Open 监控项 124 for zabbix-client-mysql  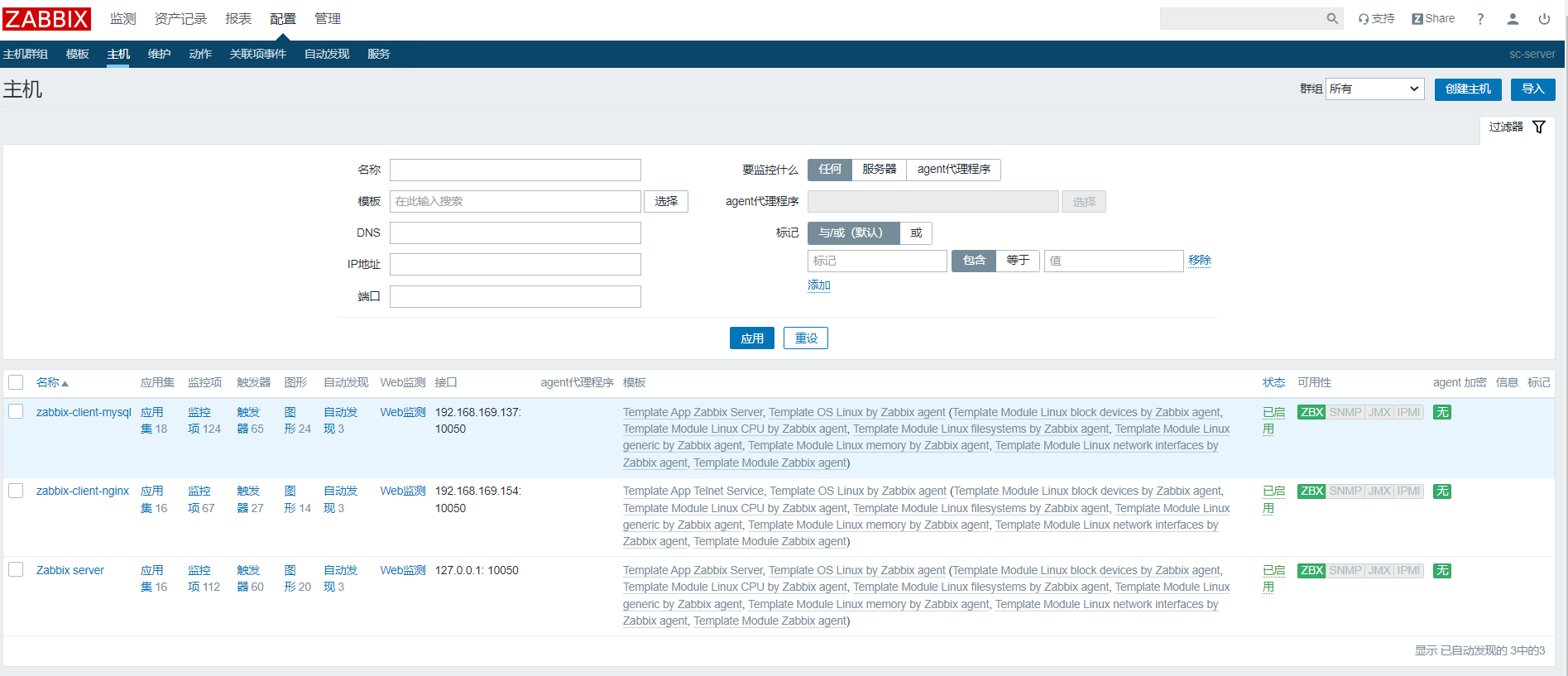pos(204,420)
